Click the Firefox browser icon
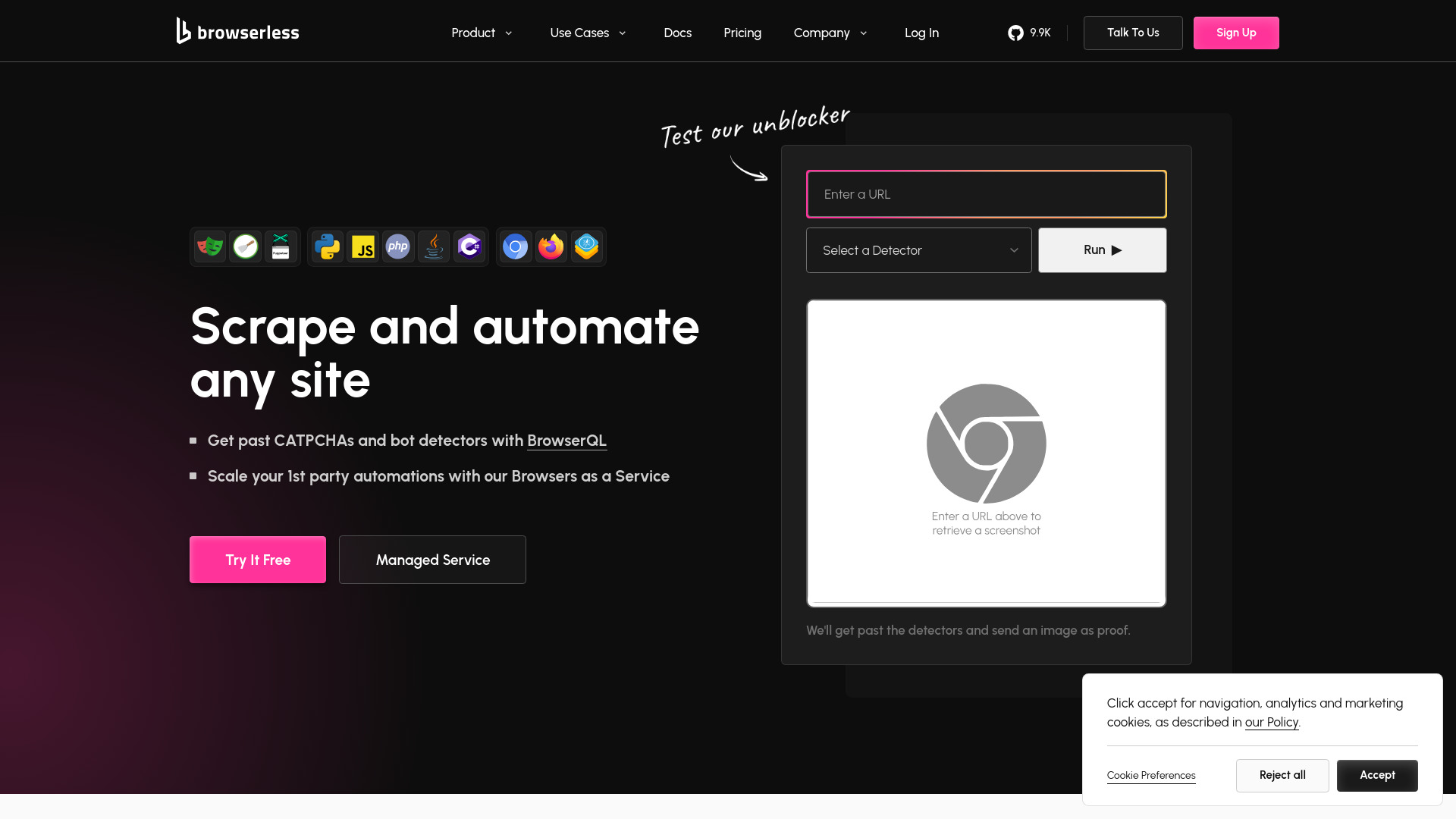Image resolution: width=1456 pixels, height=819 pixels. point(551,246)
